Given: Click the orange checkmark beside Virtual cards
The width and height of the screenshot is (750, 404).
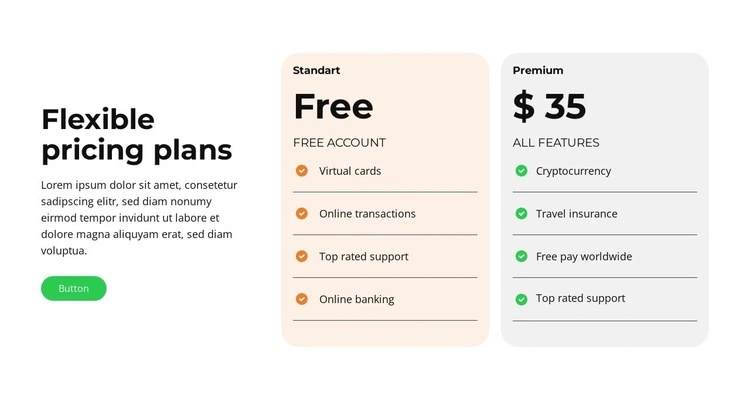Looking at the screenshot, I should [x=301, y=171].
